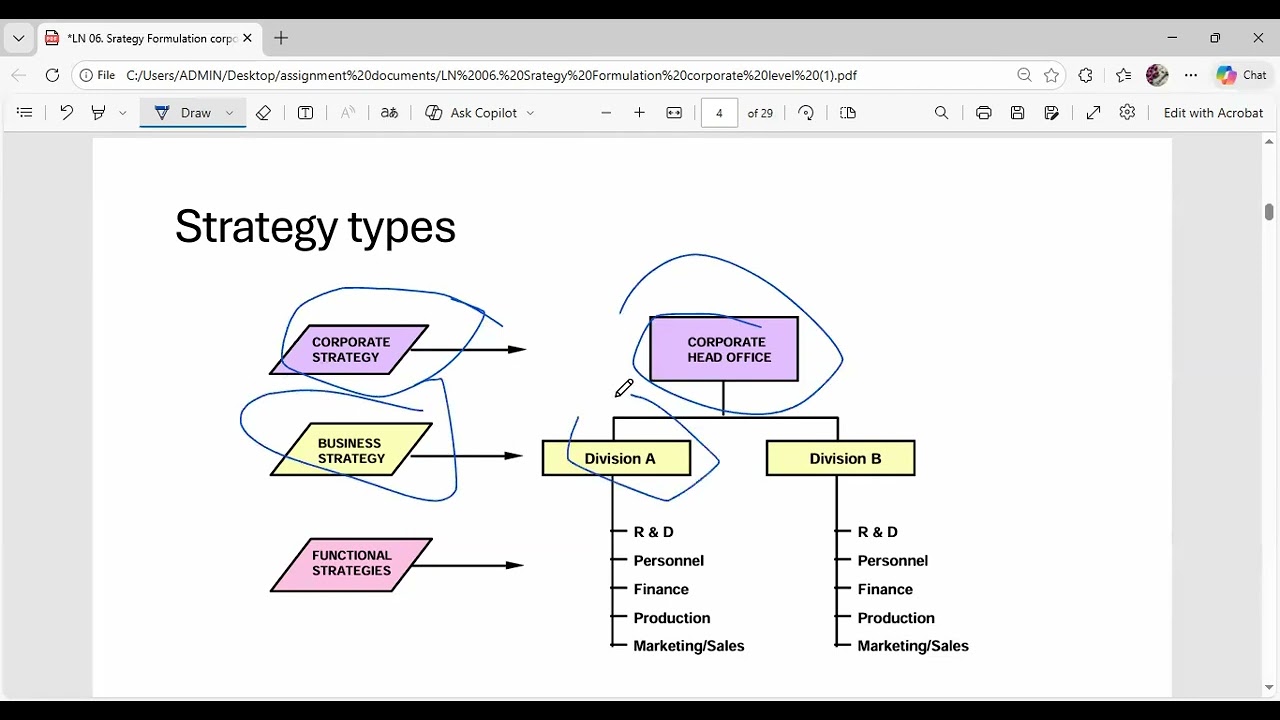Open the user profile avatar
Image resolution: width=1280 pixels, height=720 pixels.
coord(1157,75)
